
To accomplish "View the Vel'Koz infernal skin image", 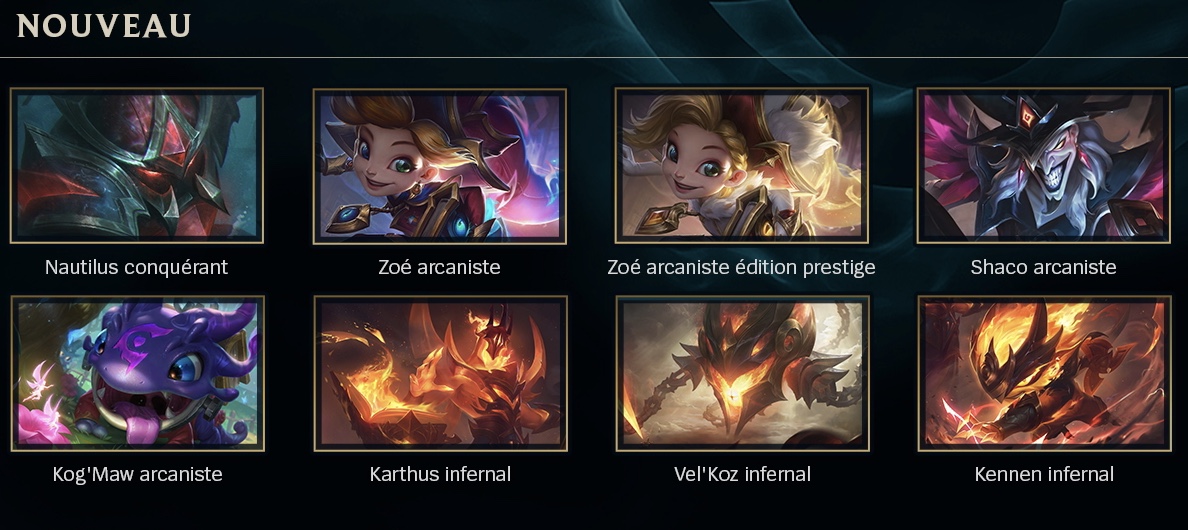I will coord(742,373).
